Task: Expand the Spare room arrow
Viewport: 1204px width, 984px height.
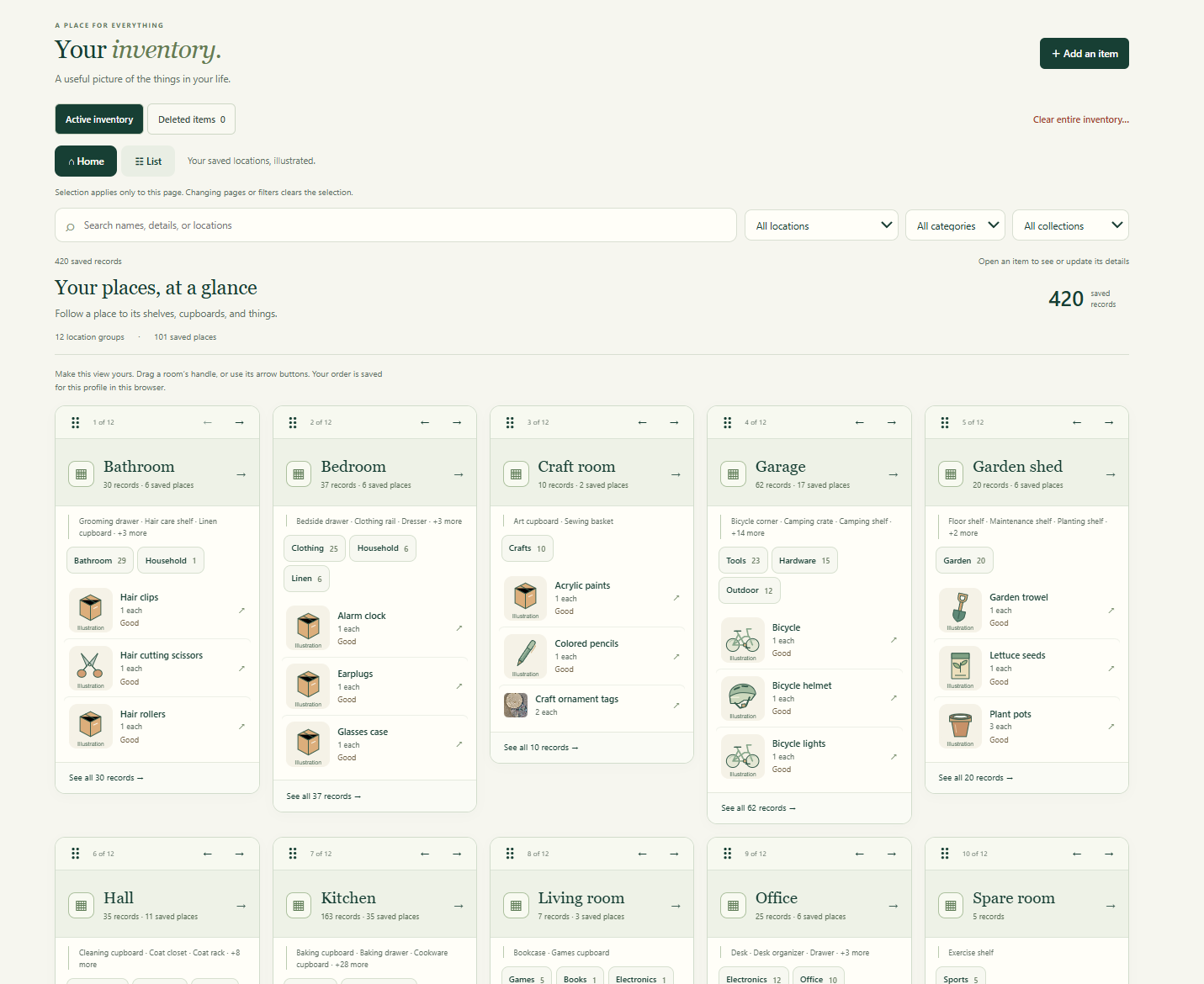Action: 1111,906
